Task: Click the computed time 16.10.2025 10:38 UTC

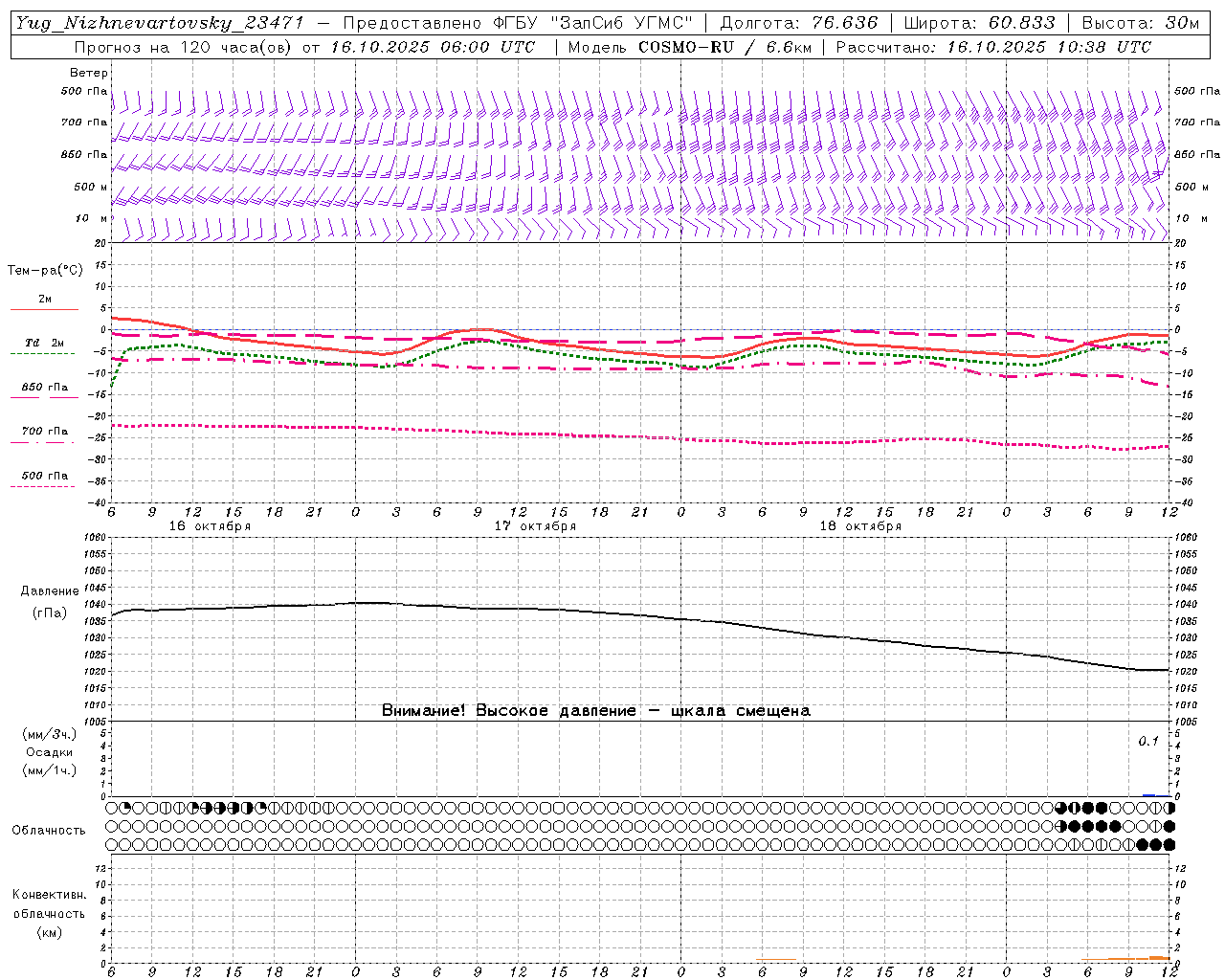Action: coord(1049,47)
